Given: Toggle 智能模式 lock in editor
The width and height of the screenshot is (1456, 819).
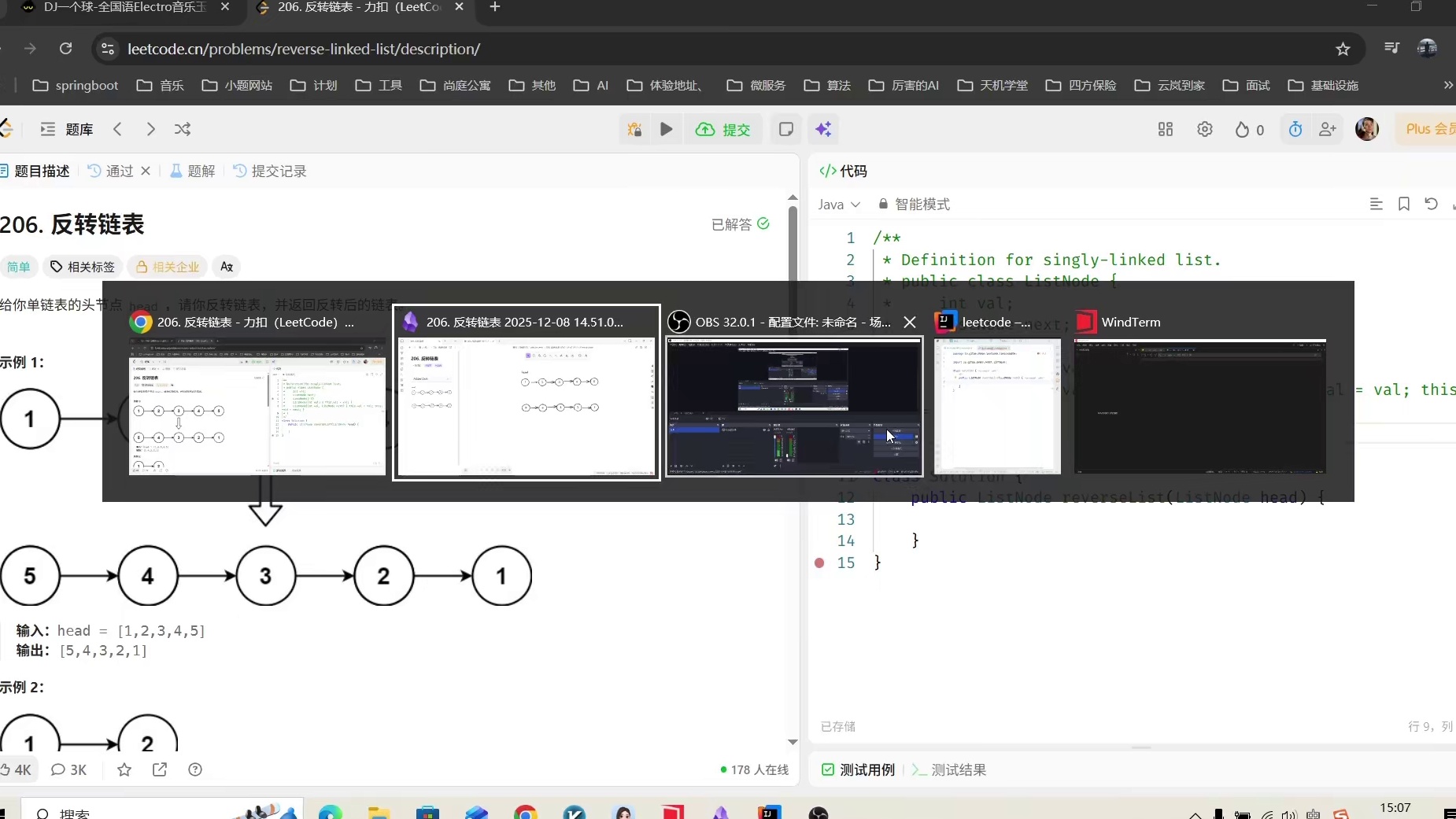Looking at the screenshot, I should (914, 204).
